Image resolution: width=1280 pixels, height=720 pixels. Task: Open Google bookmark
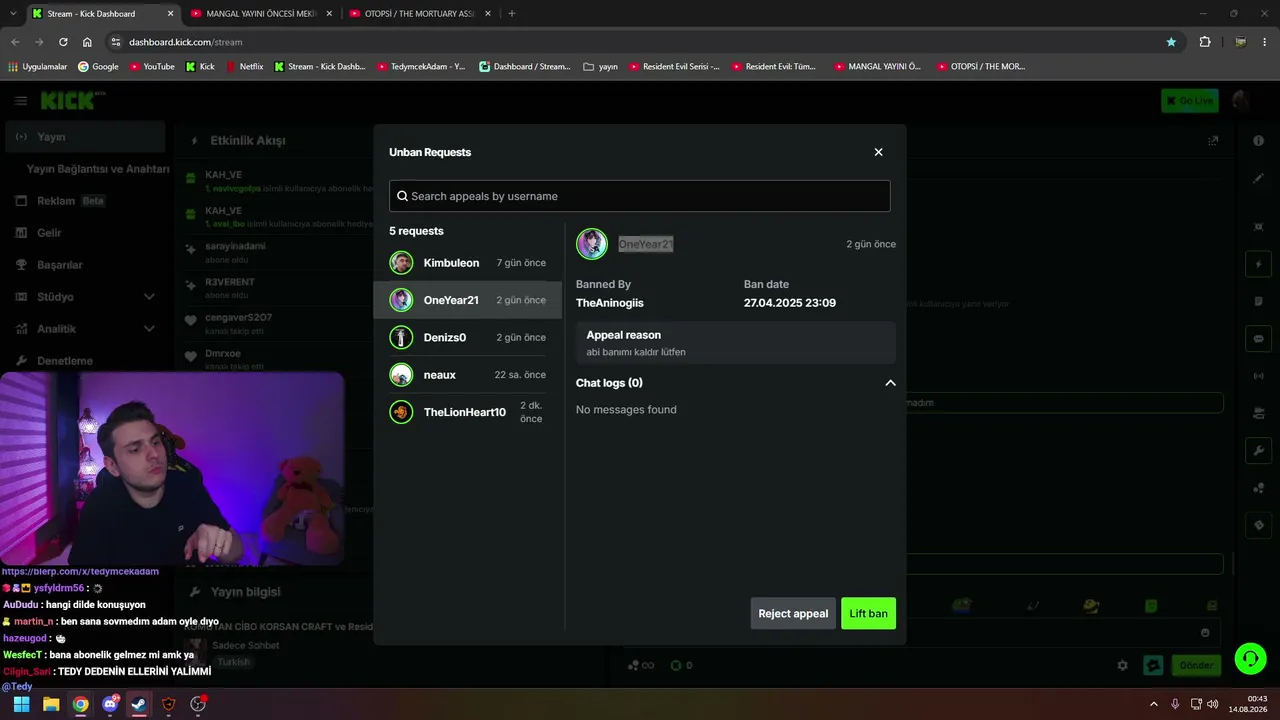tap(98, 66)
